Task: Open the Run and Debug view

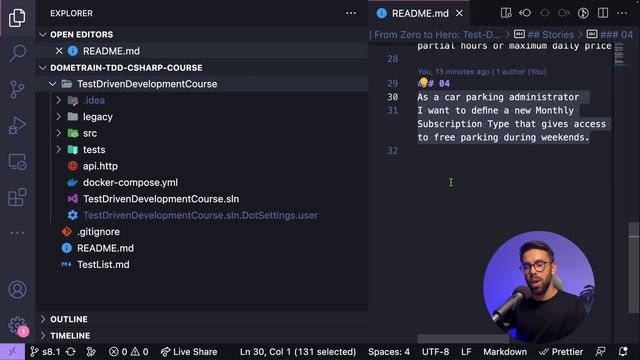Action: click(x=17, y=125)
